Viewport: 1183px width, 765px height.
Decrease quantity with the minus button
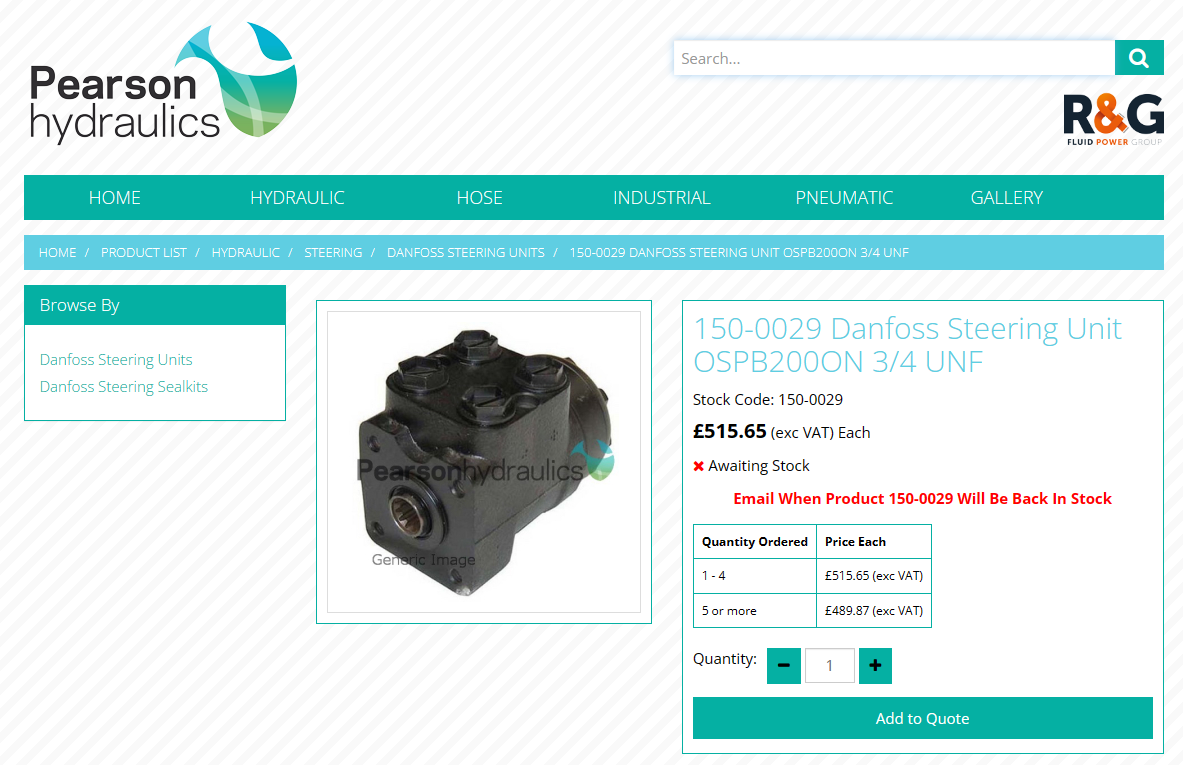click(x=784, y=665)
